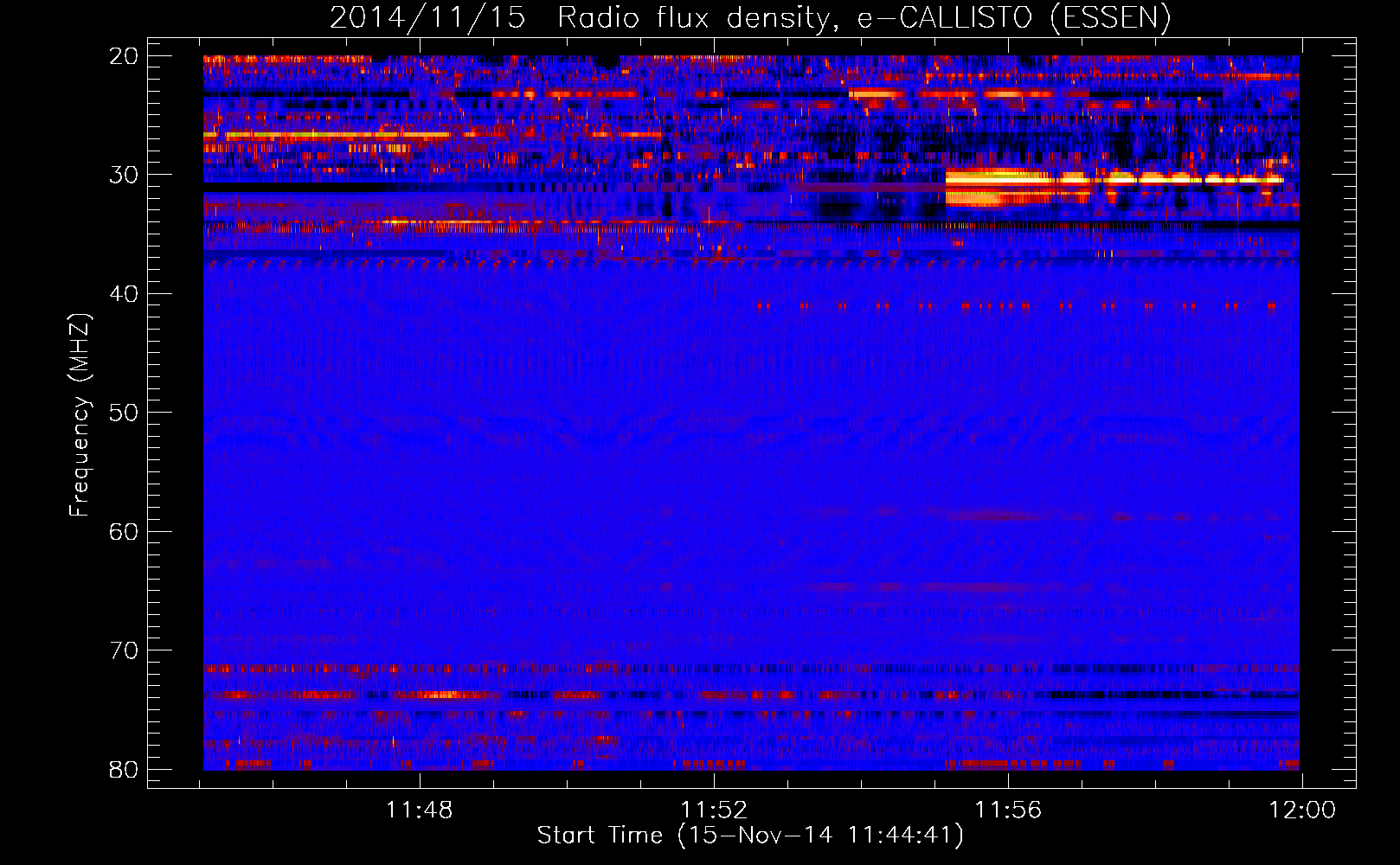Click the '20' frequency tick label
1400x865 pixels.
pyautogui.click(x=124, y=56)
